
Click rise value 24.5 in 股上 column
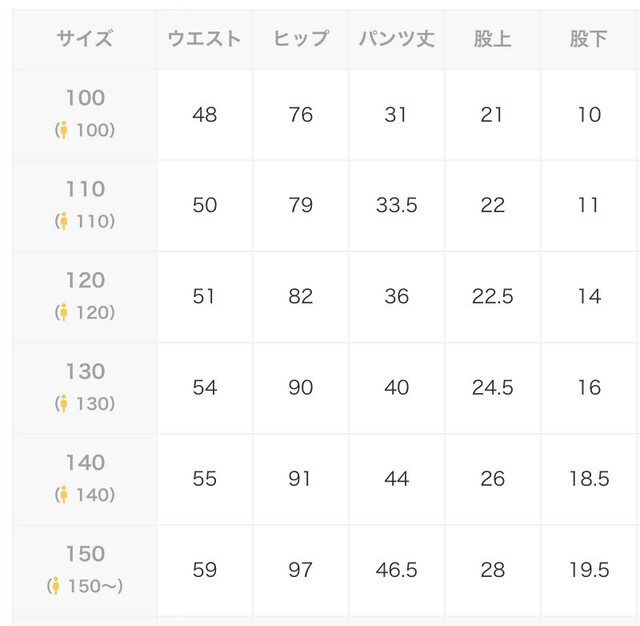(492, 388)
